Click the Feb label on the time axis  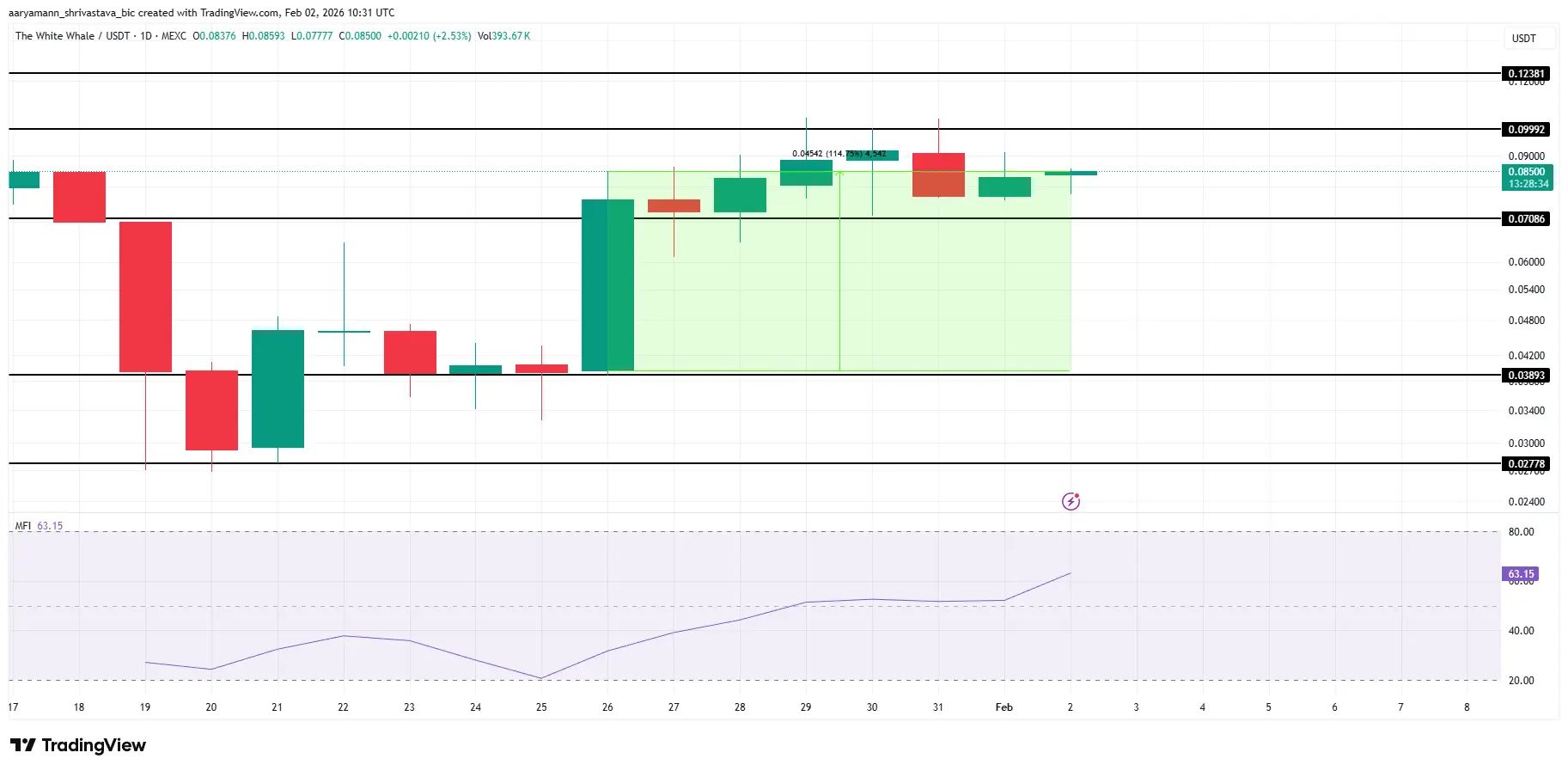click(1004, 707)
